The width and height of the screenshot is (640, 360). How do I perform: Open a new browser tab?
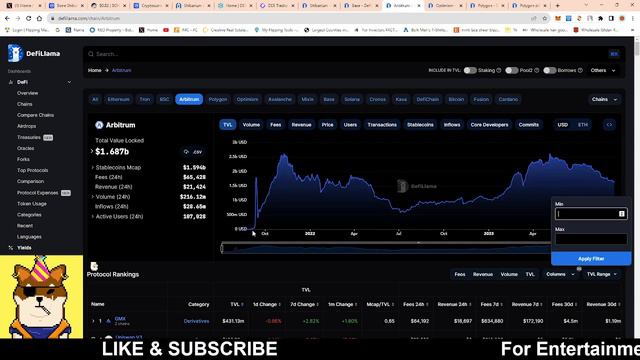pos(558,6)
